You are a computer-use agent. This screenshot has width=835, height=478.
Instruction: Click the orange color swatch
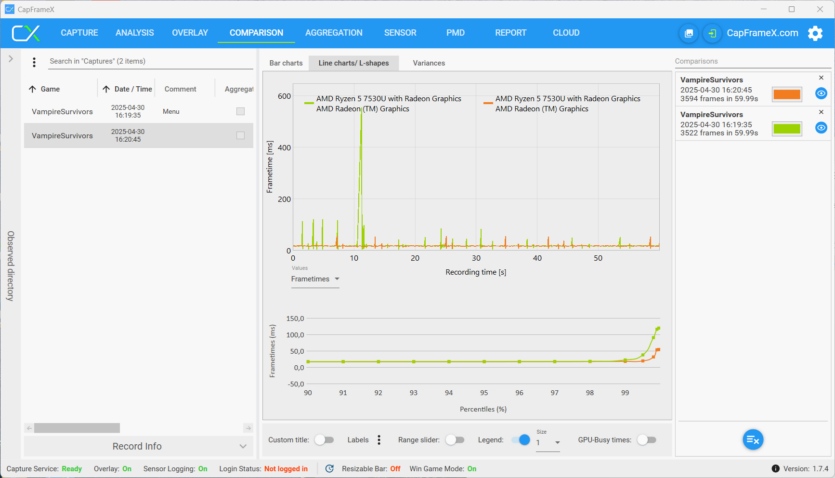787,94
